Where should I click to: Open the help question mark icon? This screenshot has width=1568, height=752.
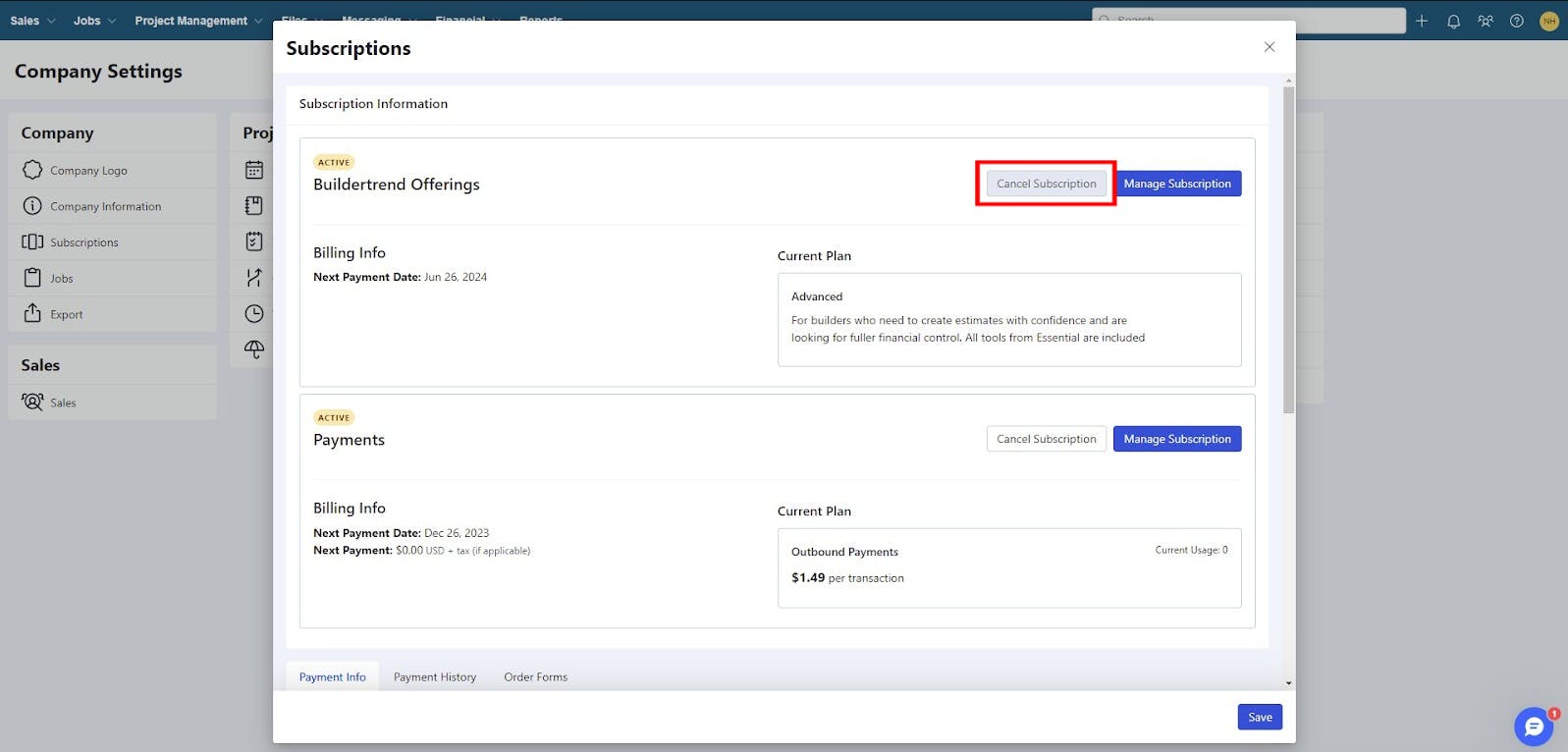coord(1517,21)
